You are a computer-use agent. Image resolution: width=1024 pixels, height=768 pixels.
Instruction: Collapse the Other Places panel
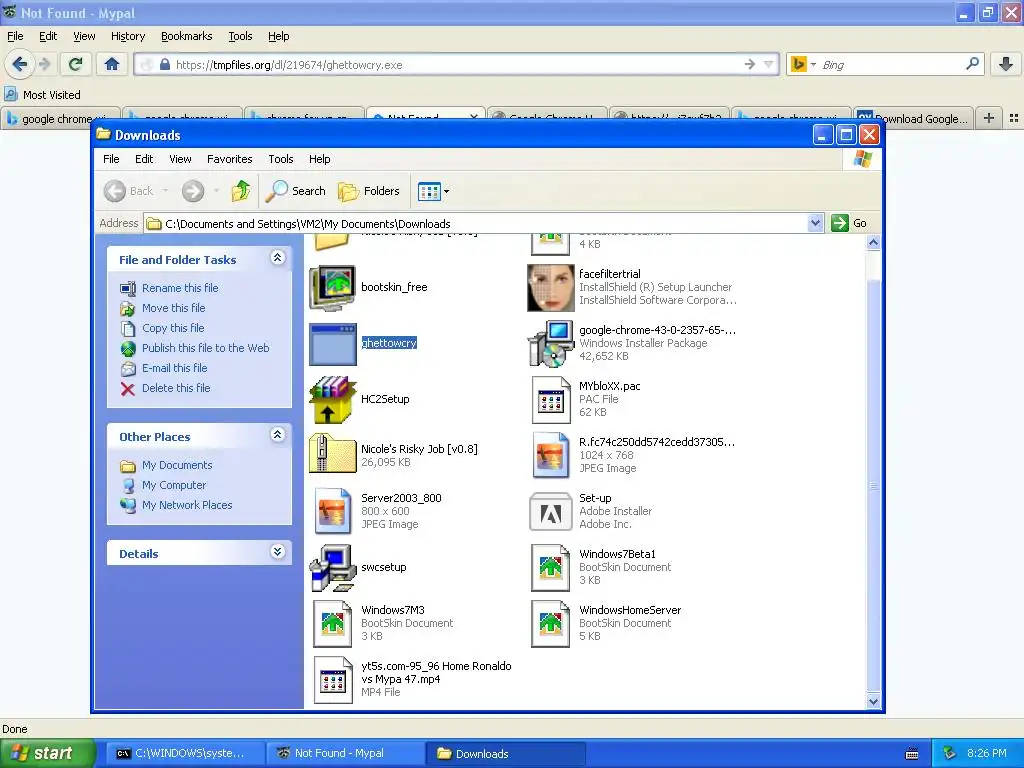(x=277, y=435)
